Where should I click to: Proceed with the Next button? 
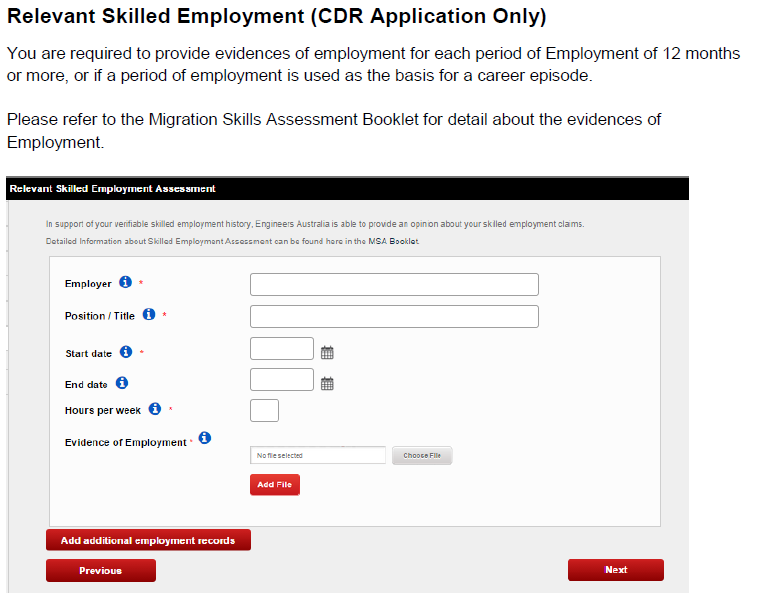(615, 570)
